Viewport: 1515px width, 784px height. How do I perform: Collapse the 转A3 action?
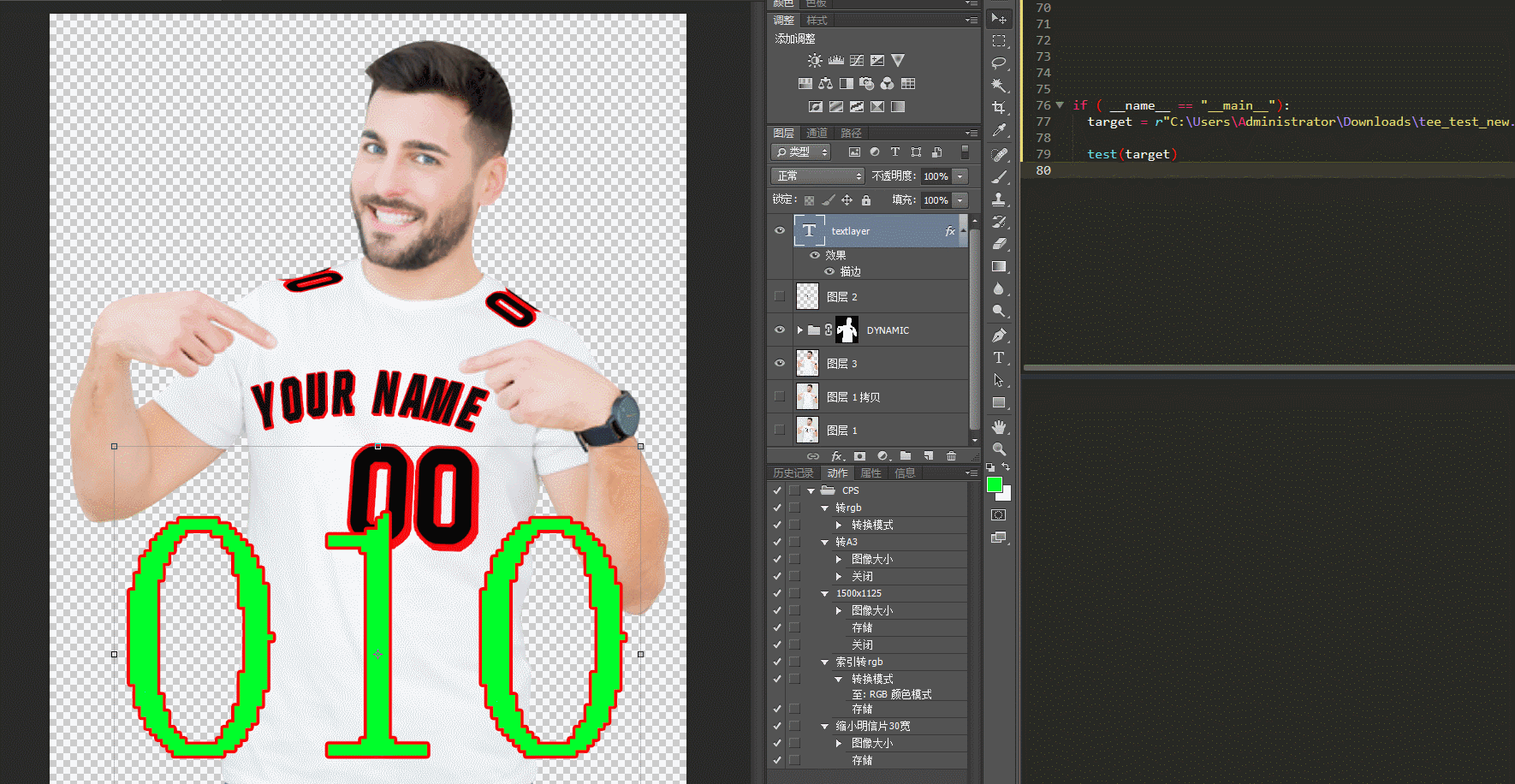(825, 543)
